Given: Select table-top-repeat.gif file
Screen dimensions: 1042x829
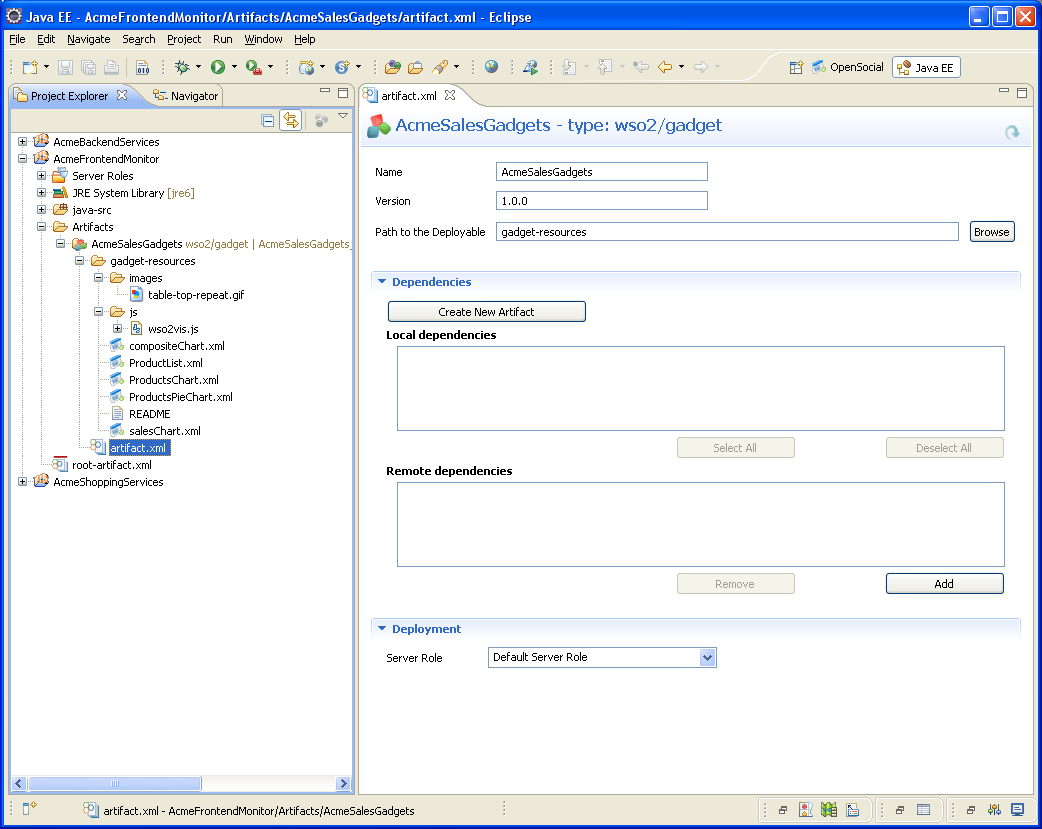Looking at the screenshot, I should click(196, 295).
